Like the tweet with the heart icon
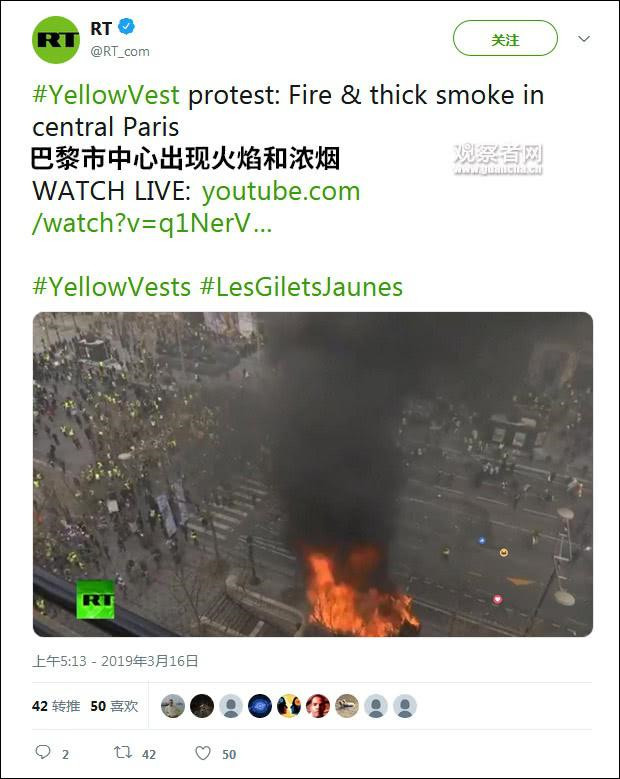 click(203, 753)
